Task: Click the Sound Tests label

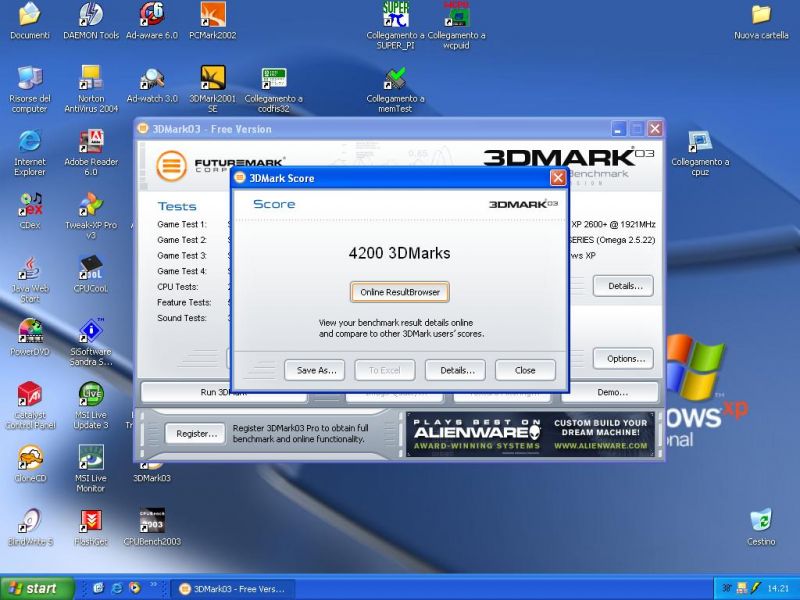Action: tap(182, 318)
